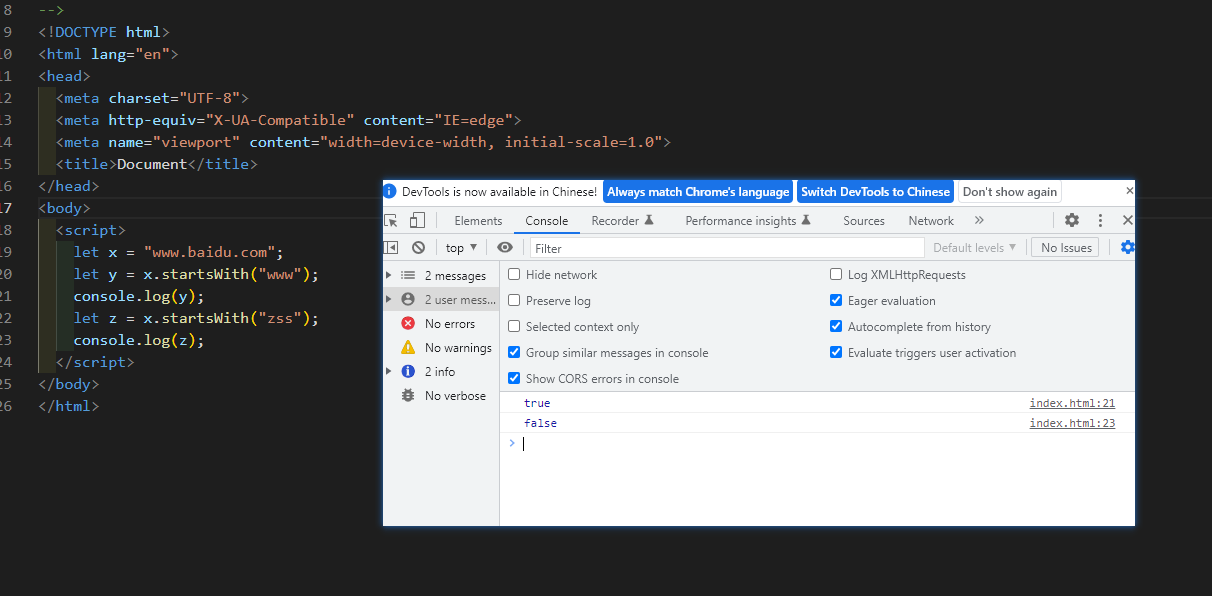Create a live expression with eye icon
Screen dimensions: 1212x596
[505, 247]
